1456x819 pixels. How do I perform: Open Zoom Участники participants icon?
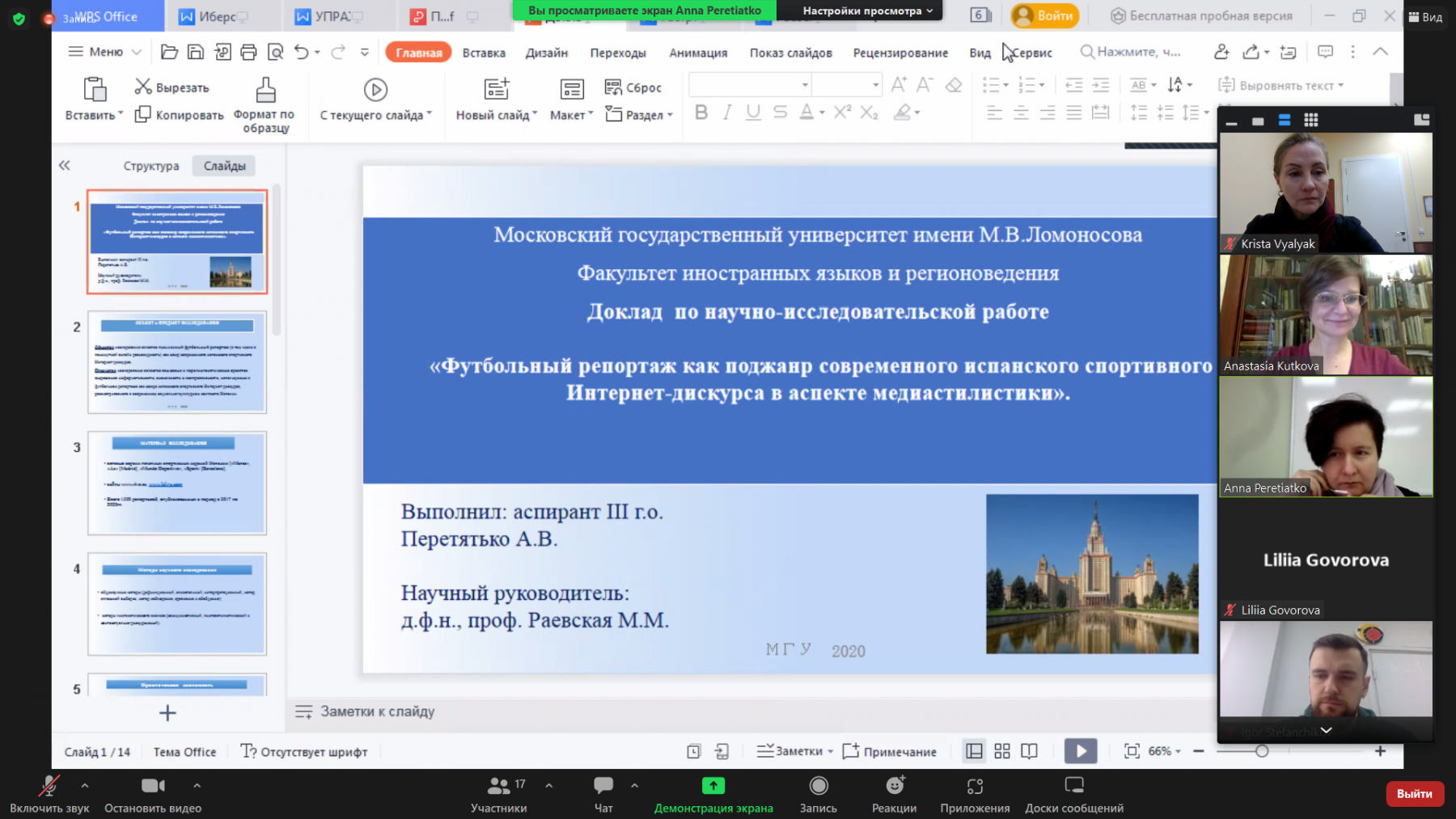pos(498,785)
